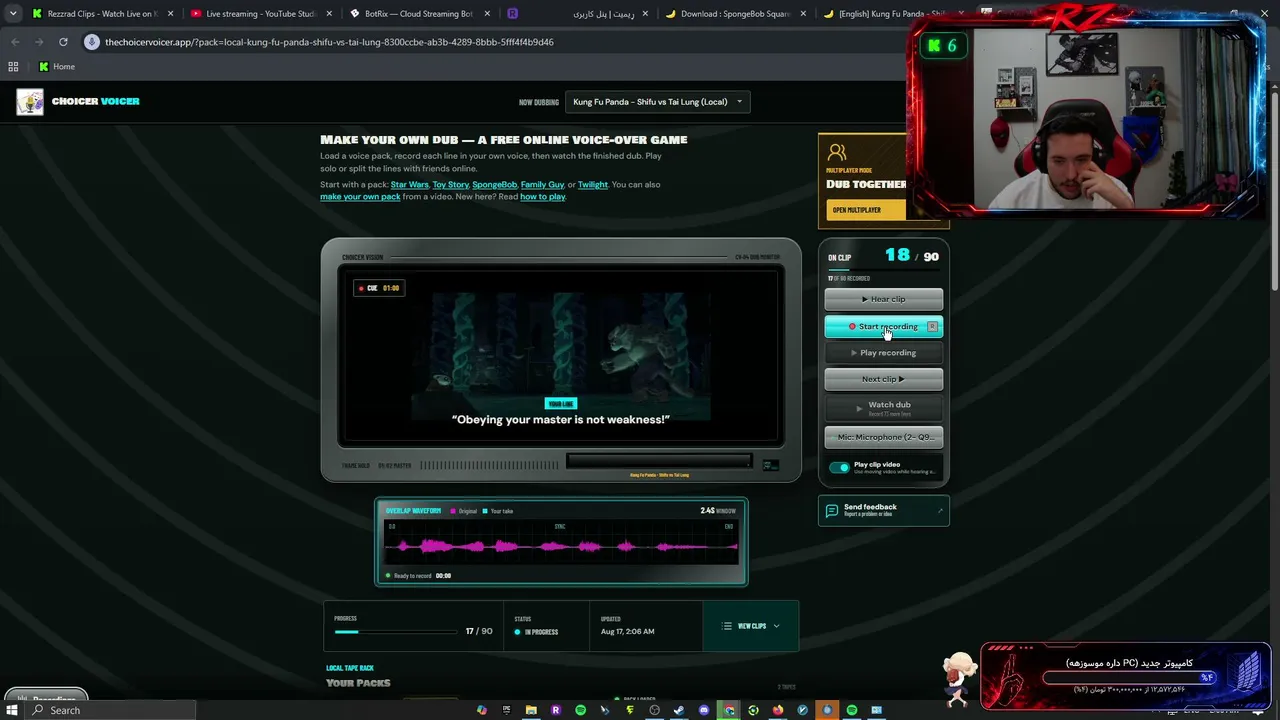Click the "IN PROGRESS" status text

541,632
